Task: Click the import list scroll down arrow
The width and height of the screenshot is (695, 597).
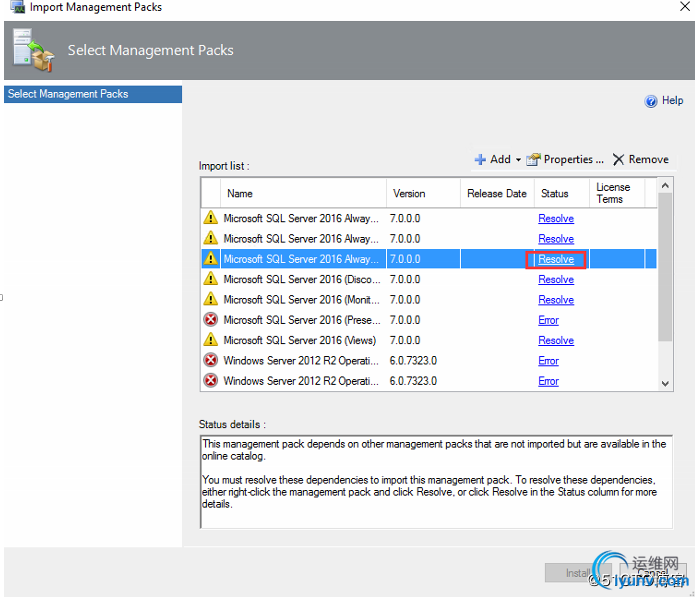Action: tap(666, 383)
